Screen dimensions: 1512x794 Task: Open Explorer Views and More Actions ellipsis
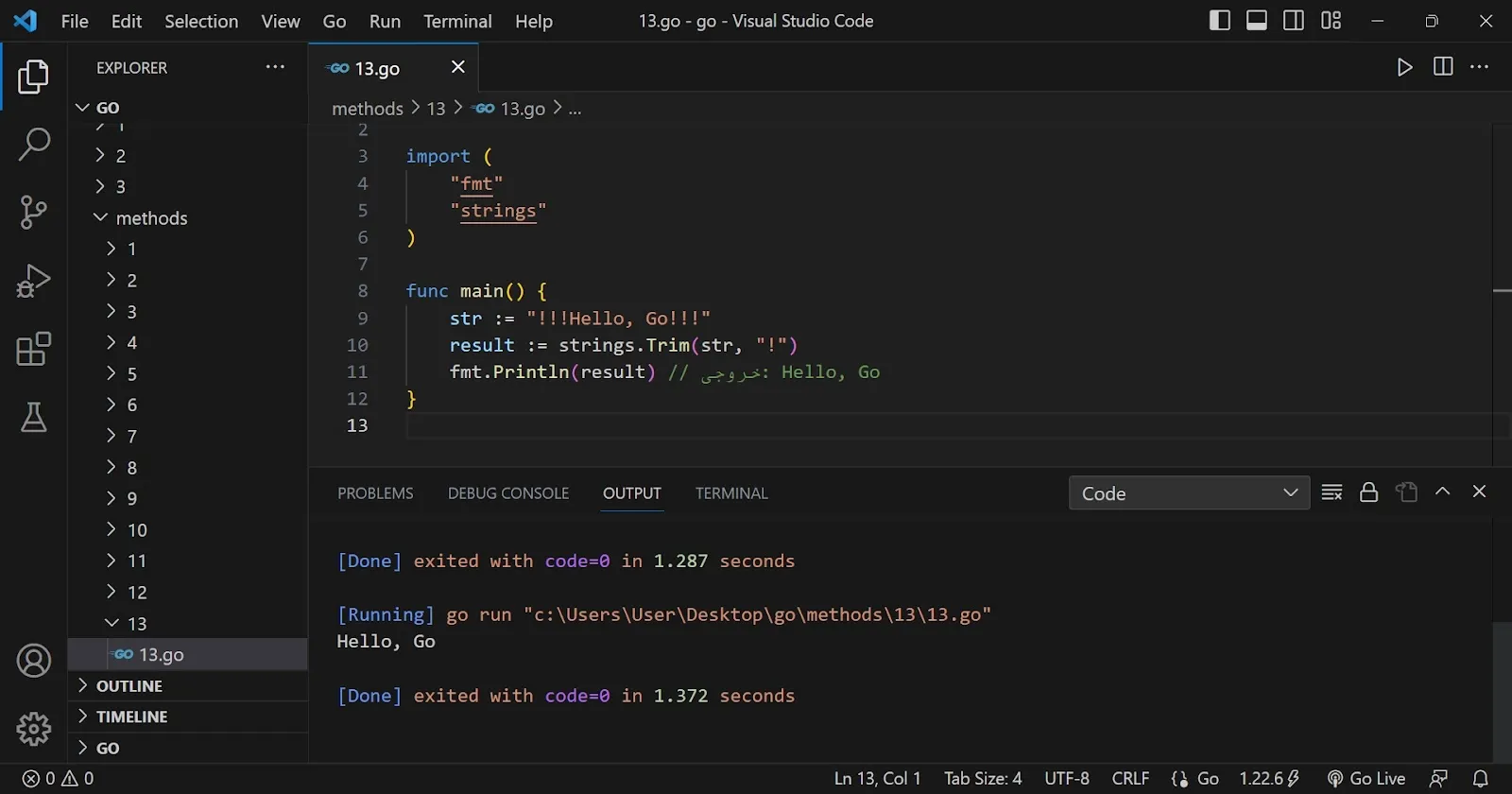pyautogui.click(x=275, y=67)
